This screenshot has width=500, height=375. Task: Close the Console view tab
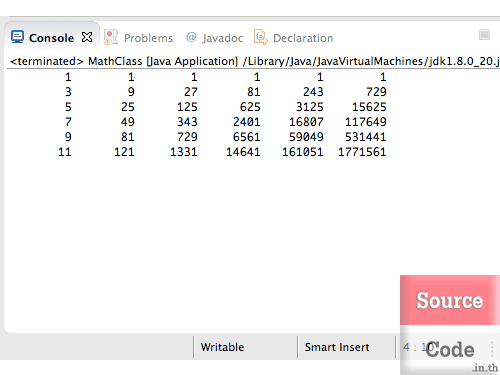click(x=87, y=37)
